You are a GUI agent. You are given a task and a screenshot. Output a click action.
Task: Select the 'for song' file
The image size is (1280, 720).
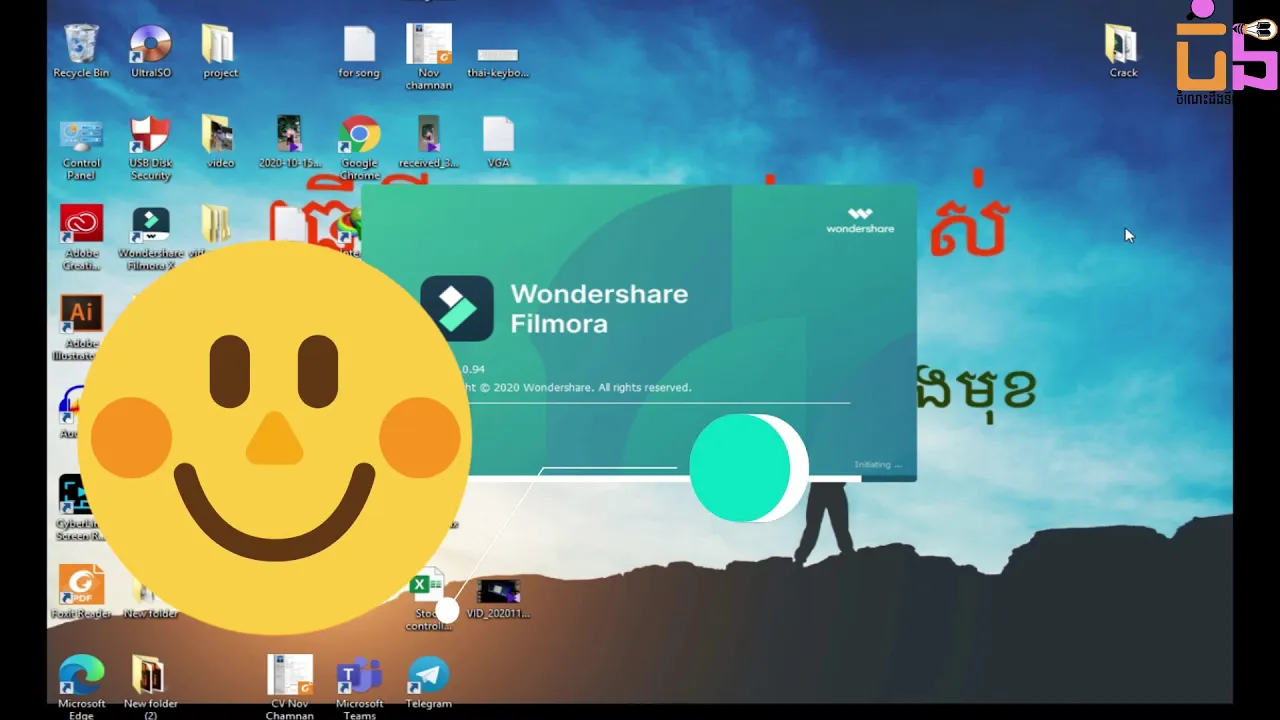(x=359, y=52)
